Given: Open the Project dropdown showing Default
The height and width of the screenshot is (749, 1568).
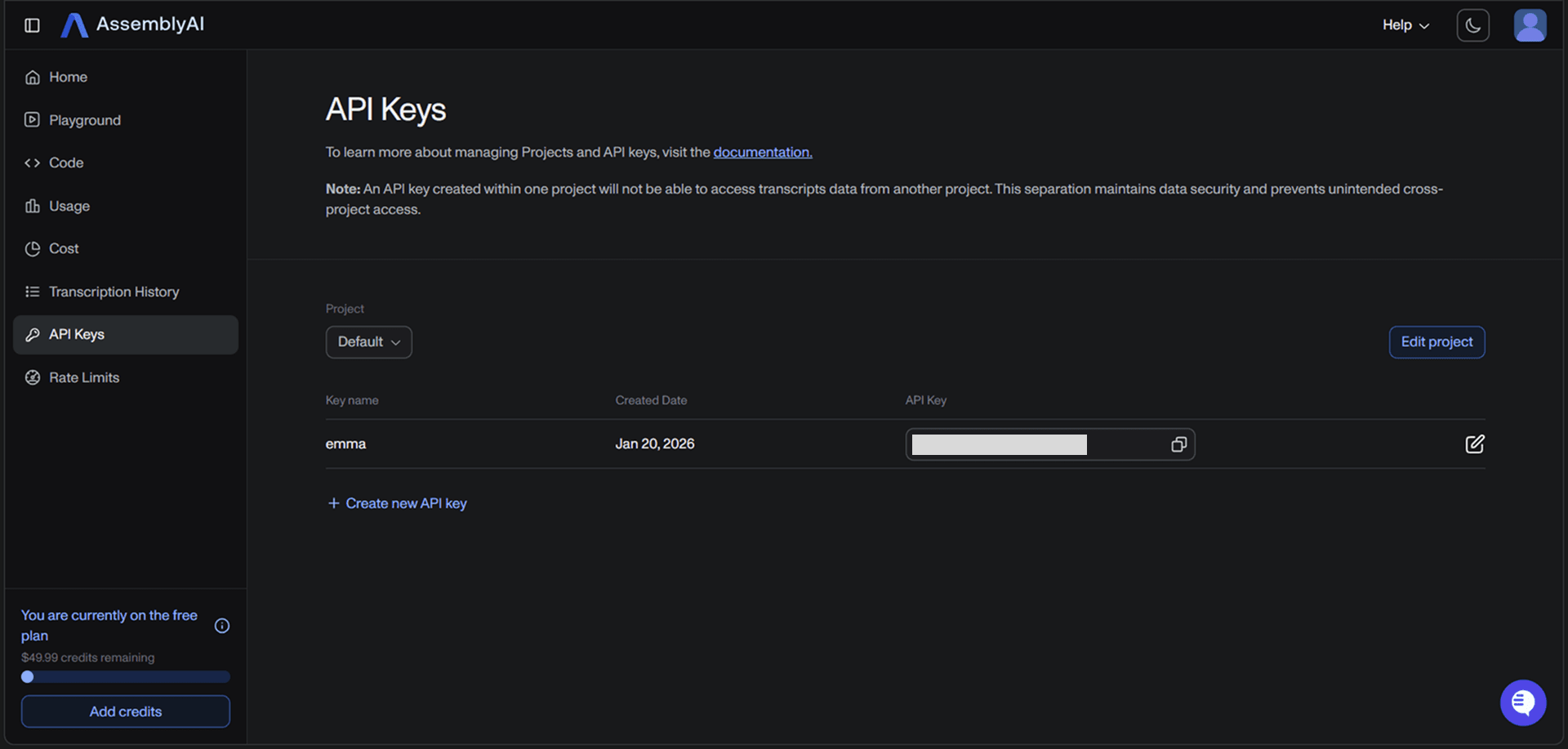Looking at the screenshot, I should [x=368, y=341].
